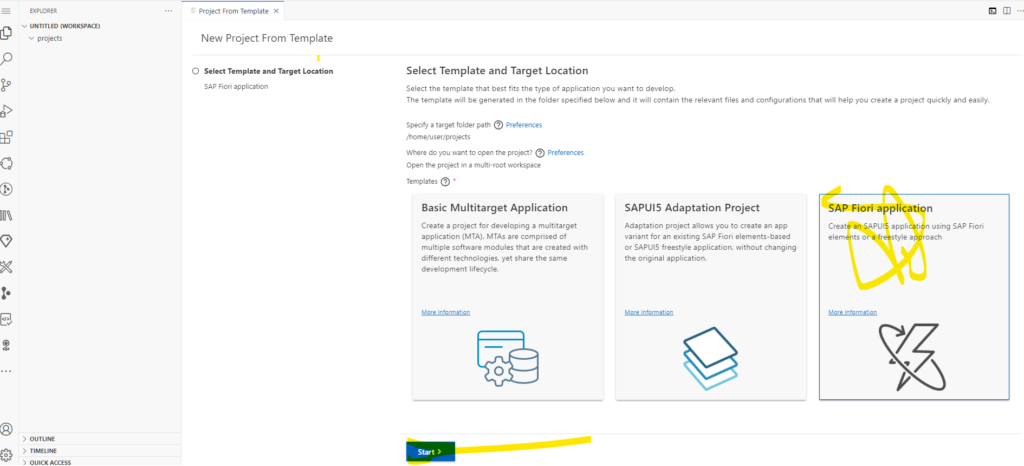Open the Explorer view icon

pos(7,33)
